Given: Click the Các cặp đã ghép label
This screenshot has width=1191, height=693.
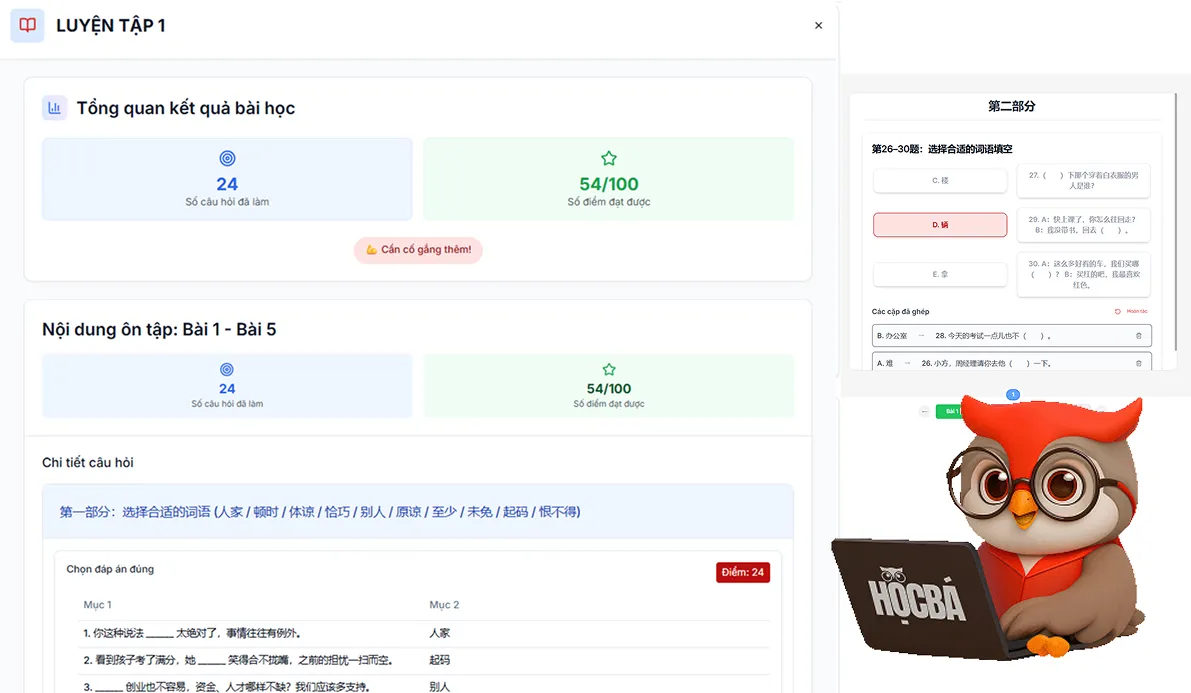Looking at the screenshot, I should tap(900, 312).
